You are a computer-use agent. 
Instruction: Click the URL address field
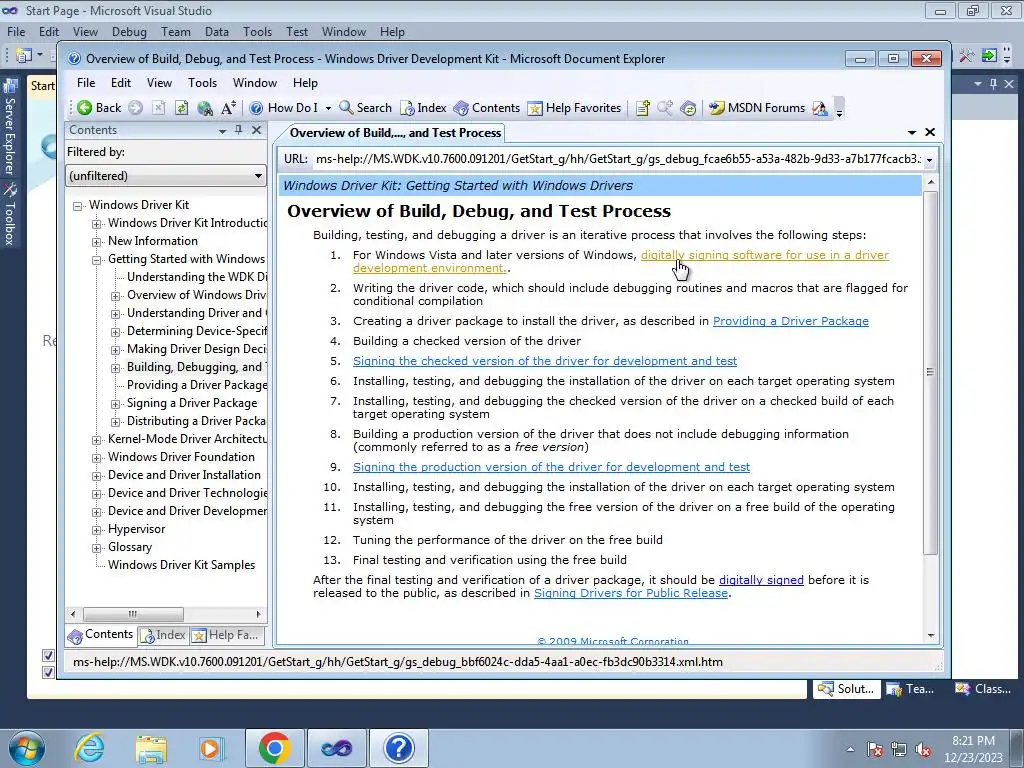click(x=617, y=159)
